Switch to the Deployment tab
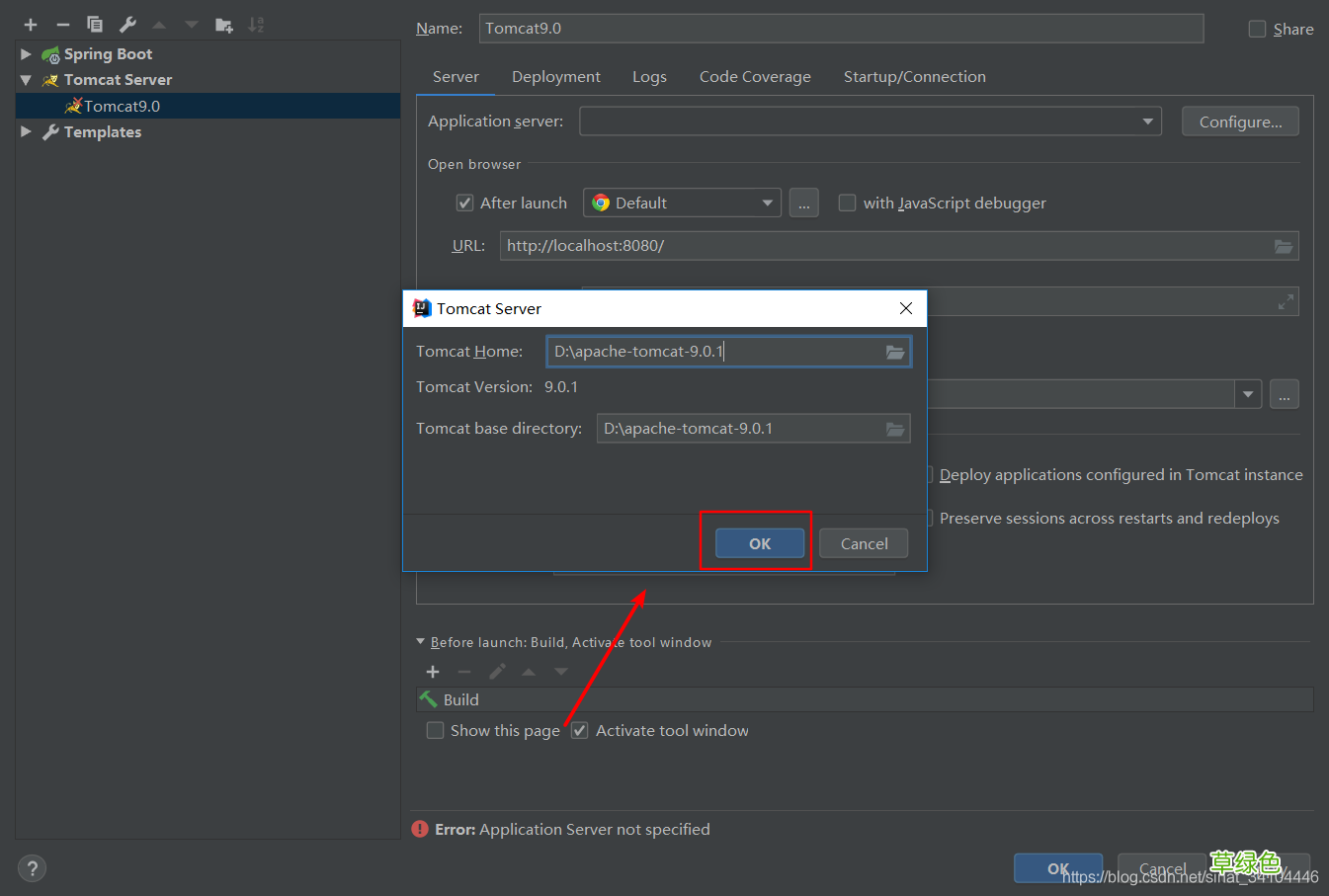Viewport: 1329px width, 896px height. click(x=555, y=77)
